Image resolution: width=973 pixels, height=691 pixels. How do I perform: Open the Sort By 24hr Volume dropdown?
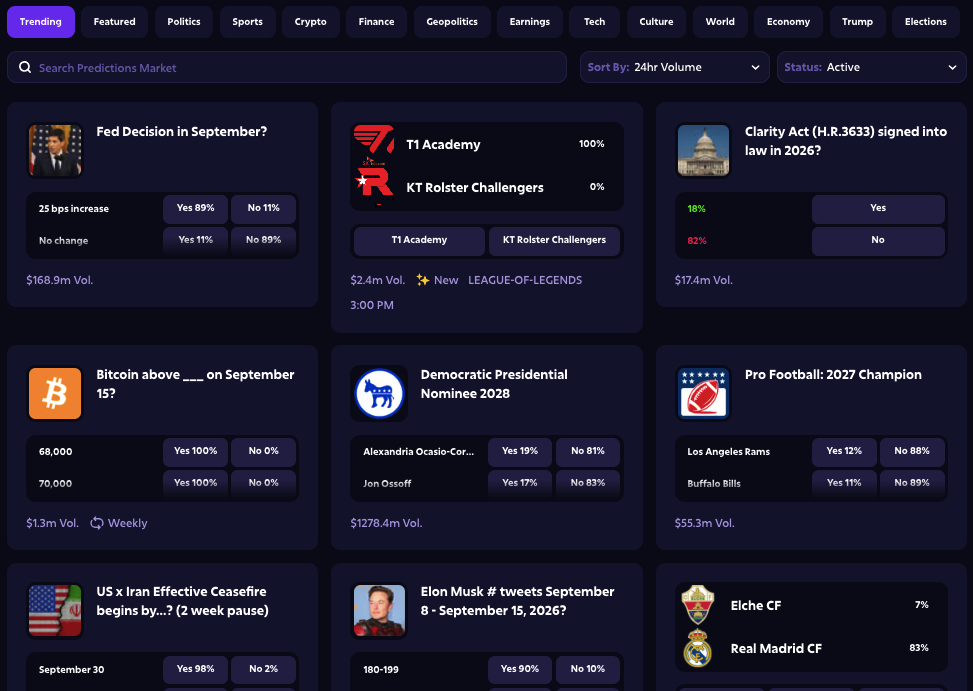(x=675, y=67)
